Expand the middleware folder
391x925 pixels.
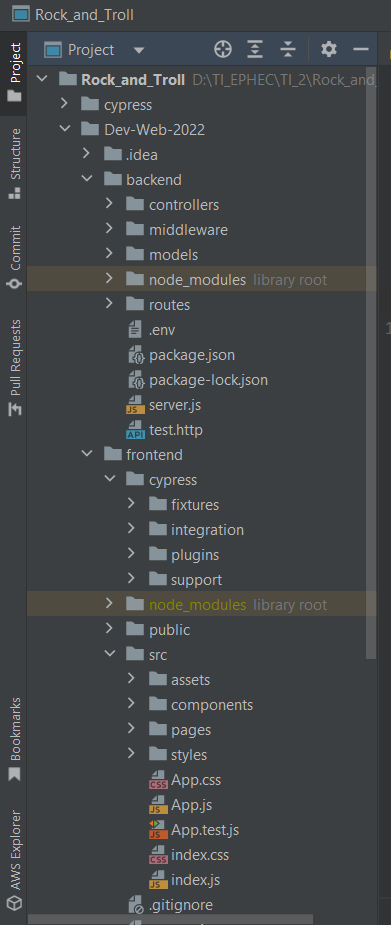click(109, 229)
